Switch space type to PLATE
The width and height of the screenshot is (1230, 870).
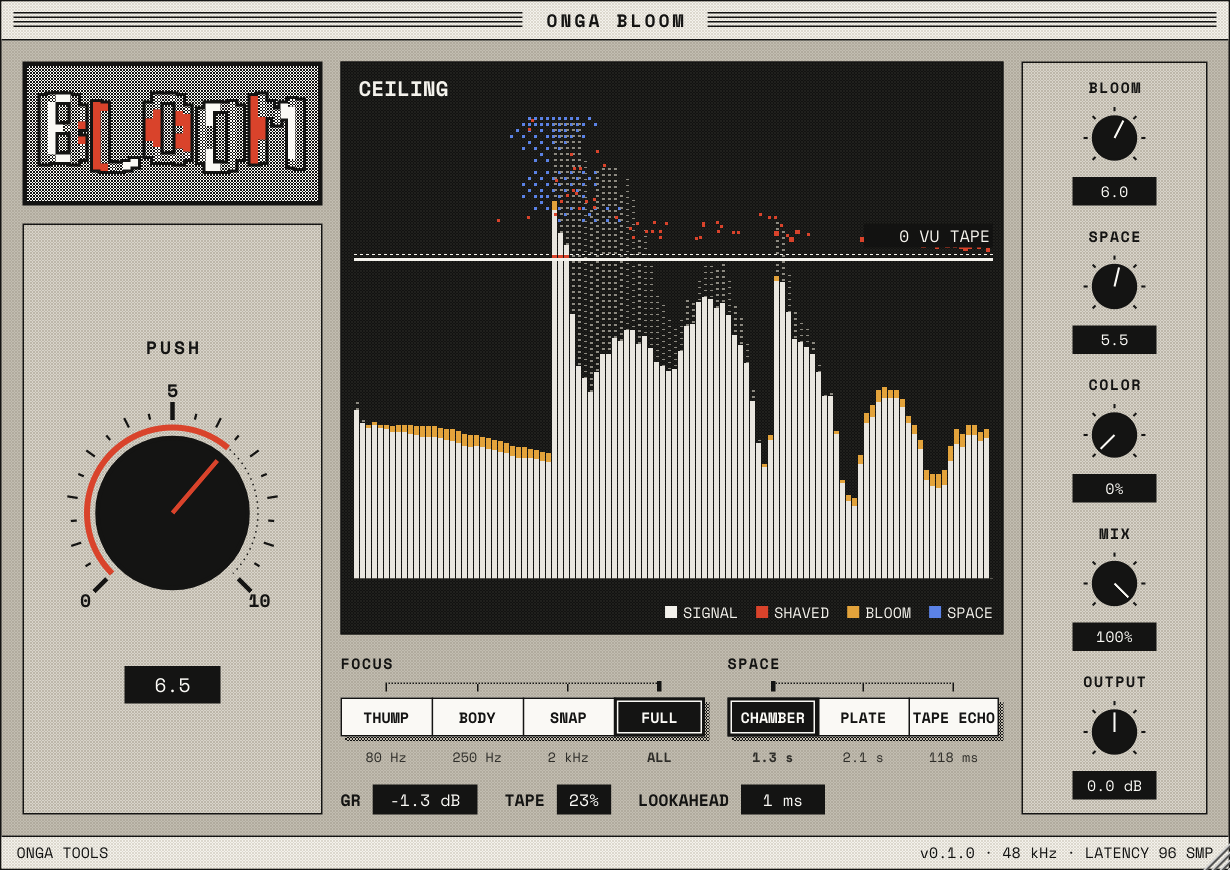863,717
